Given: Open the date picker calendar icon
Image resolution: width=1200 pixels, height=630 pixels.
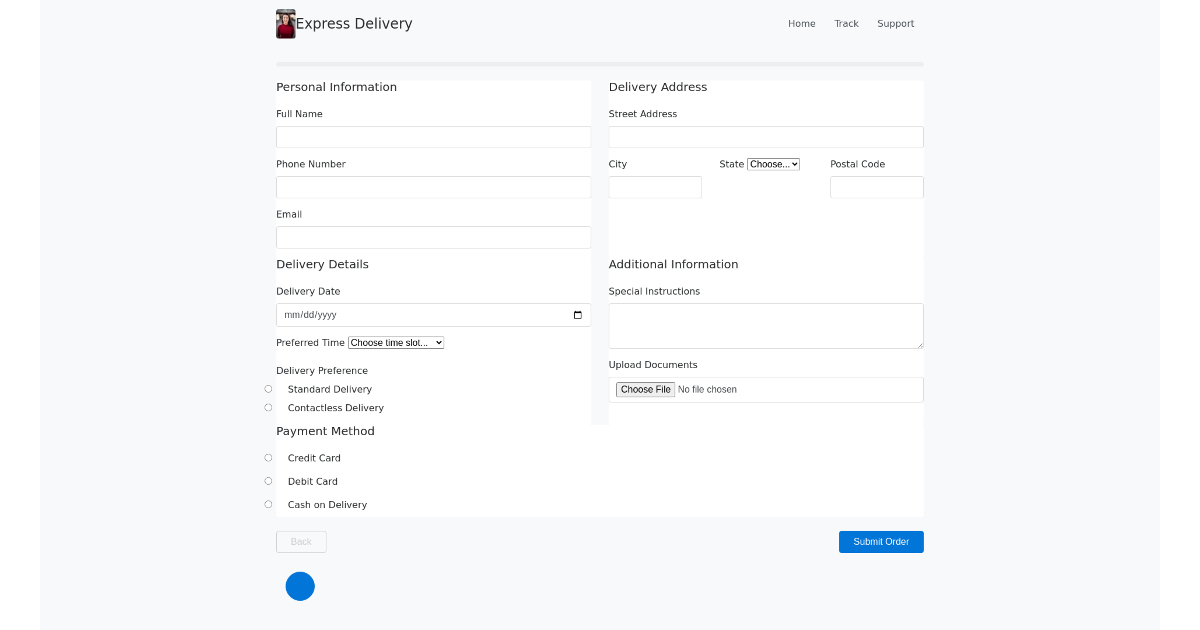Looking at the screenshot, I should (578, 314).
